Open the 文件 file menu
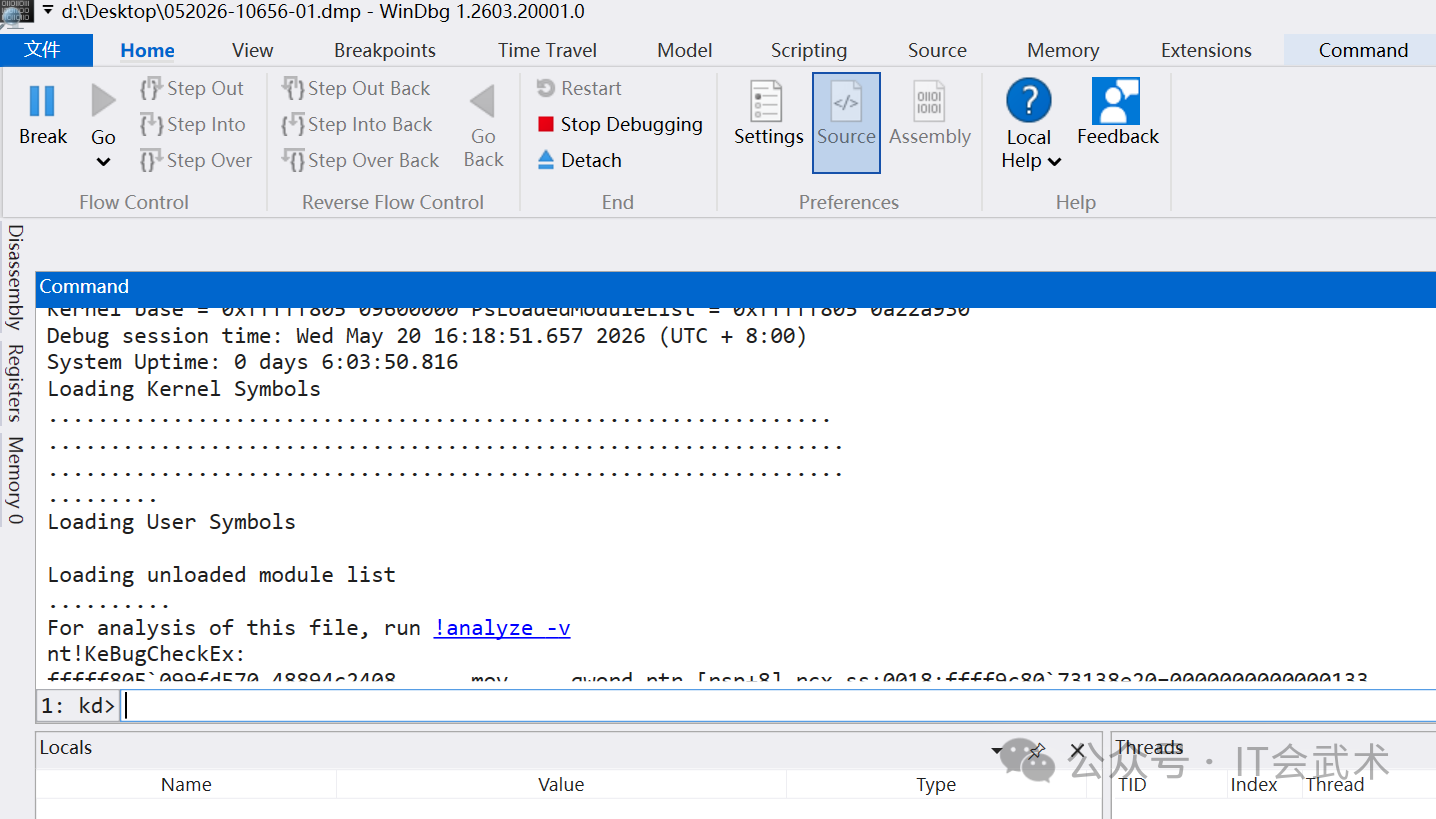1436x819 pixels. click(45, 50)
